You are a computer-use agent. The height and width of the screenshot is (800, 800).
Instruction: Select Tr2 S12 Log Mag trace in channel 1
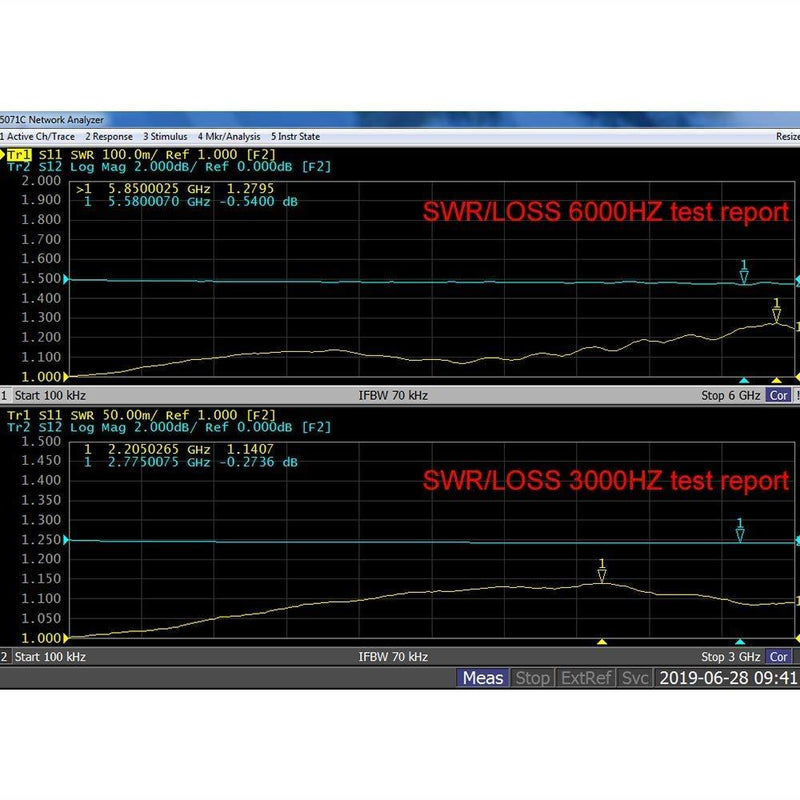click(169, 167)
